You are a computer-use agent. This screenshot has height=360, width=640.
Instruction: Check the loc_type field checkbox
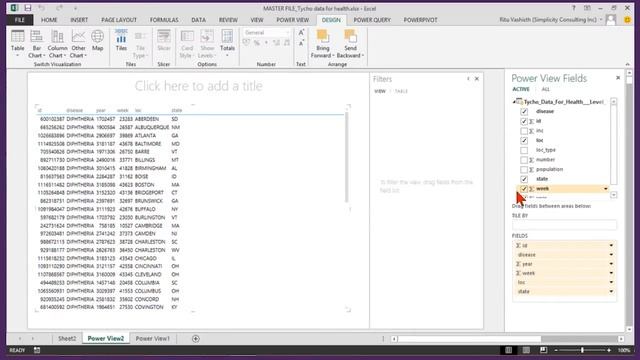[524, 150]
